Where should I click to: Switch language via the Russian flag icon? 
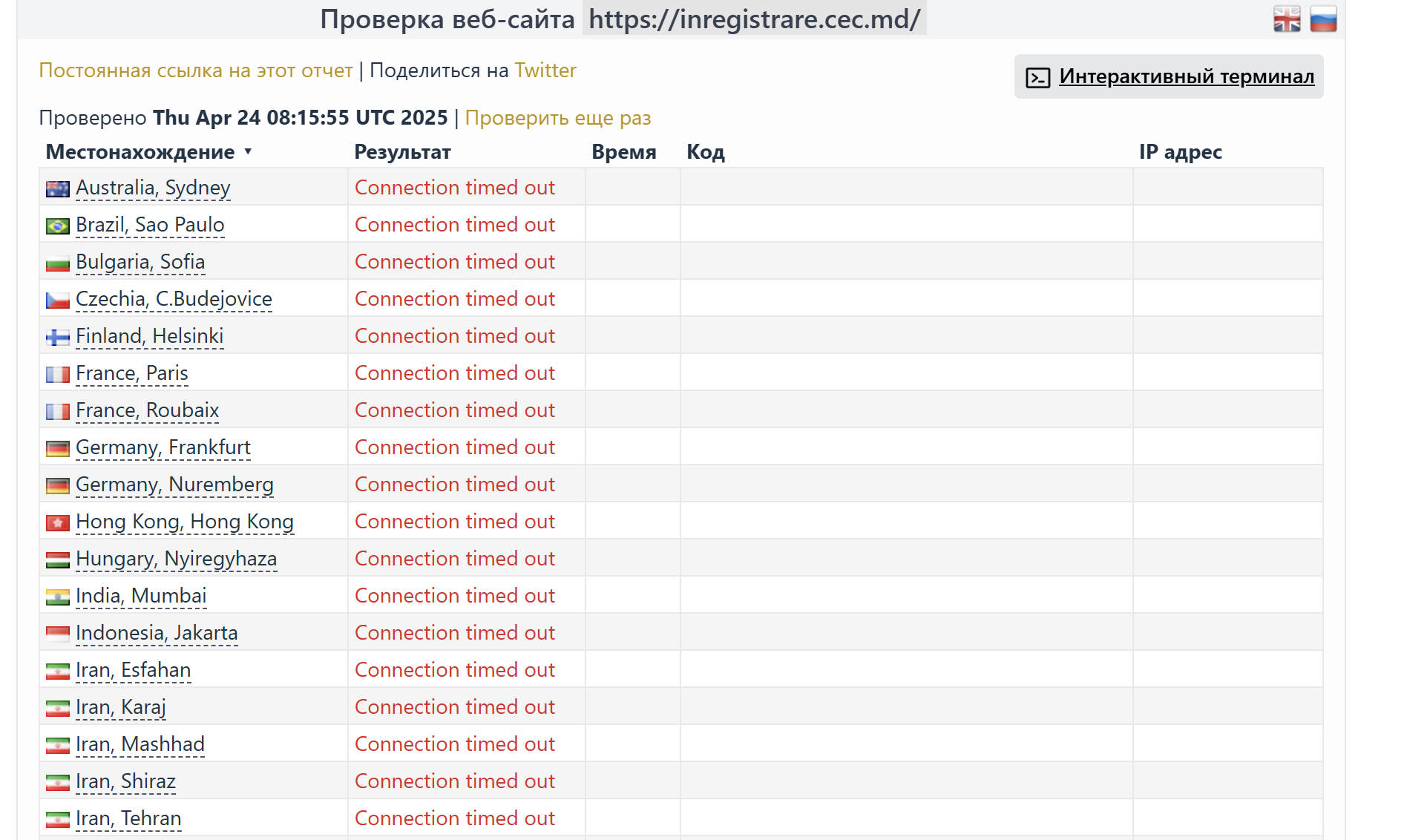point(1323,19)
